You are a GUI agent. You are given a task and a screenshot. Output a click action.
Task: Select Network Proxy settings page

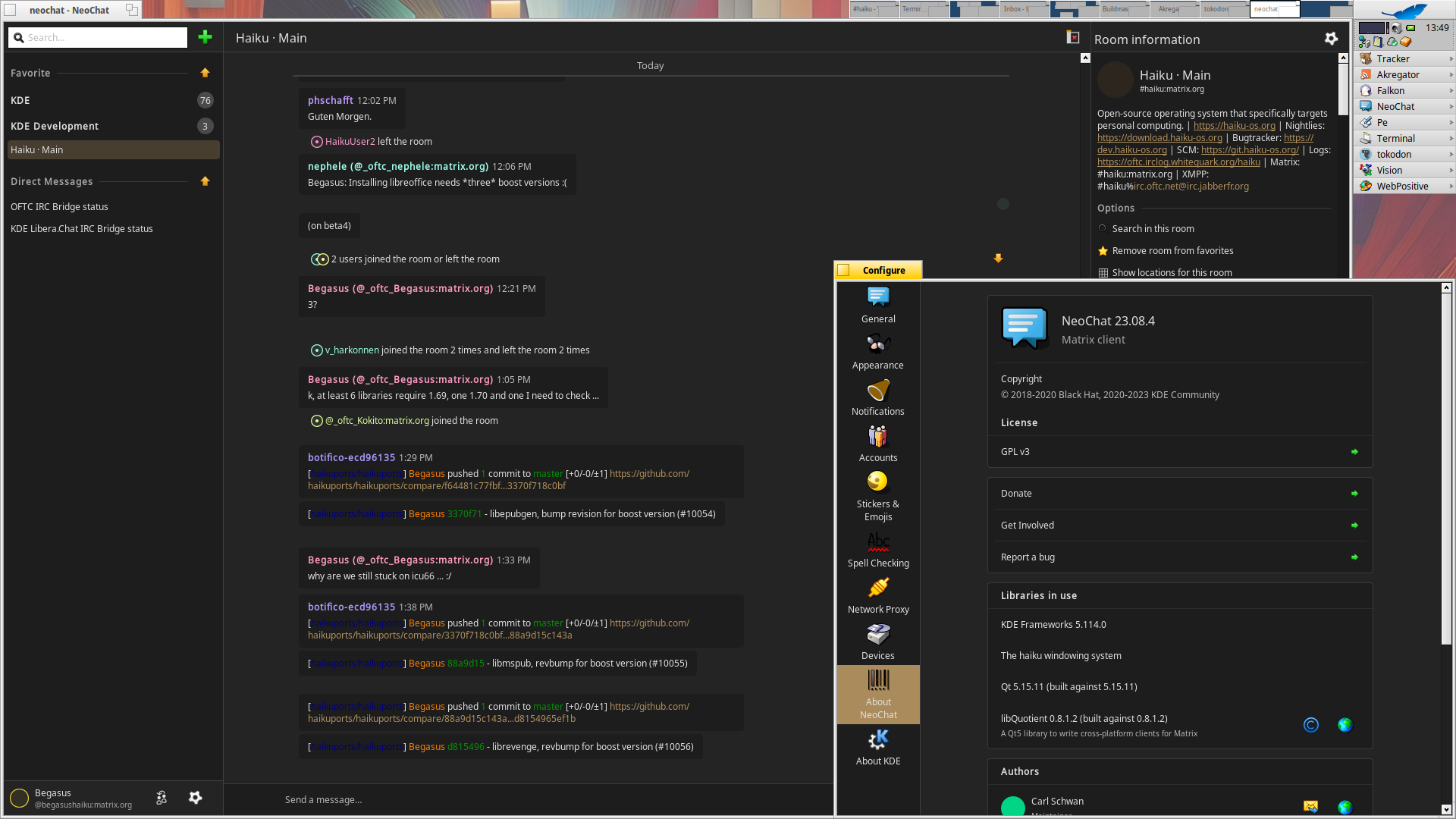[x=878, y=596]
